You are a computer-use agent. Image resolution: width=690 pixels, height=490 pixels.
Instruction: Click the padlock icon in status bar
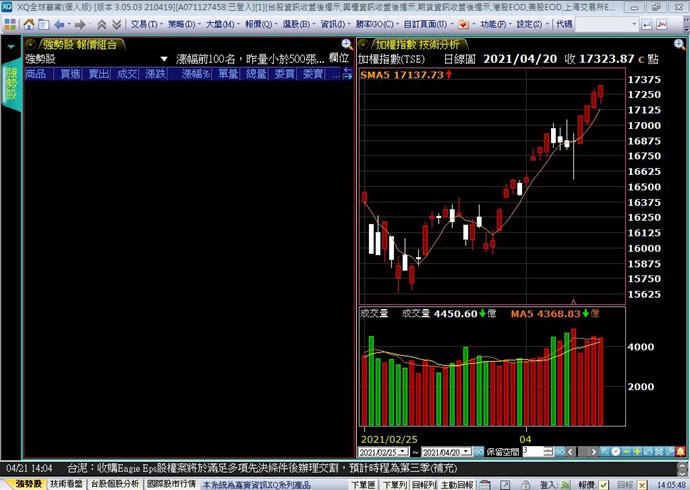click(525, 485)
